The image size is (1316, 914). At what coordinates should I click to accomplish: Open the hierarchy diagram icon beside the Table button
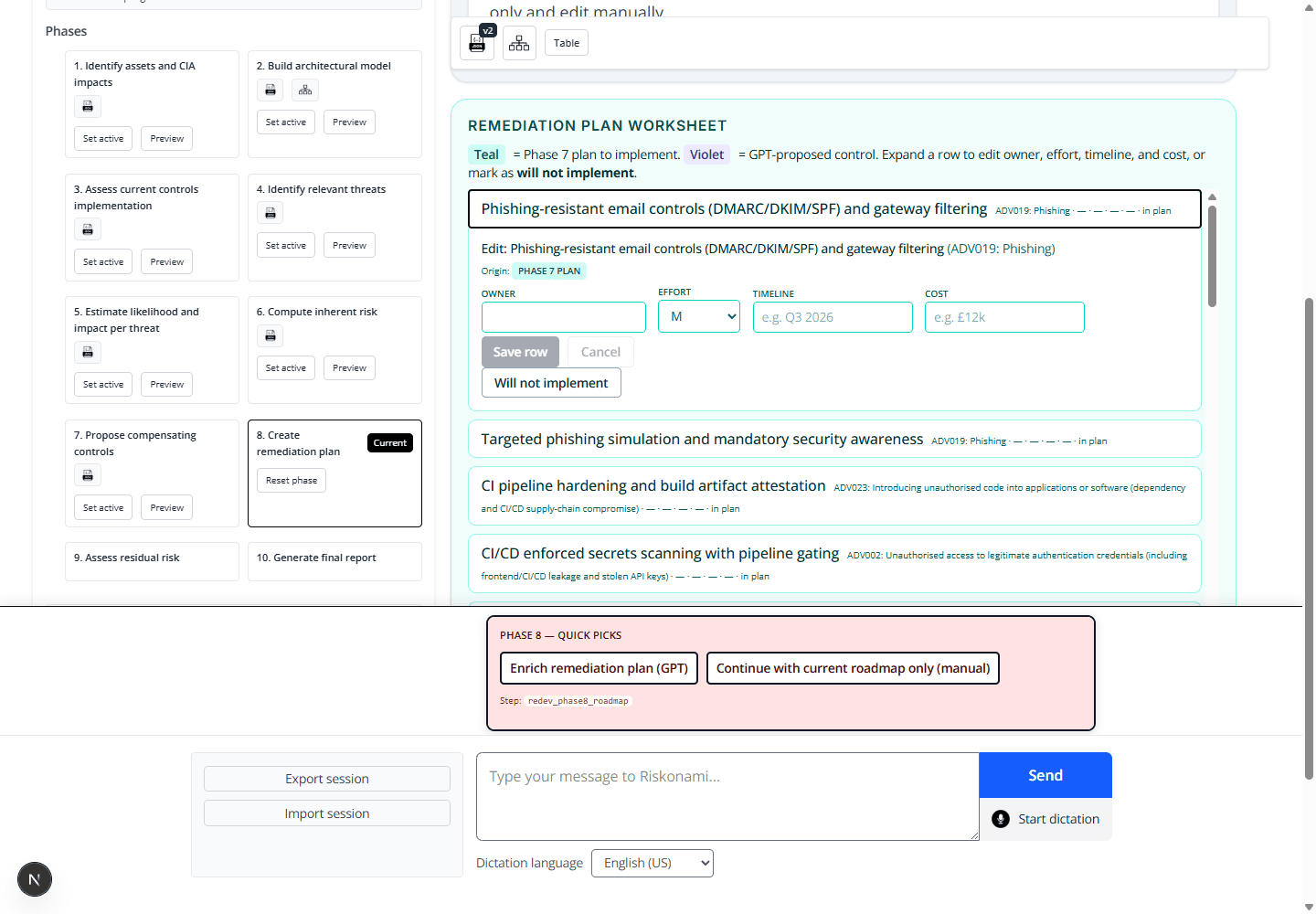(x=519, y=43)
